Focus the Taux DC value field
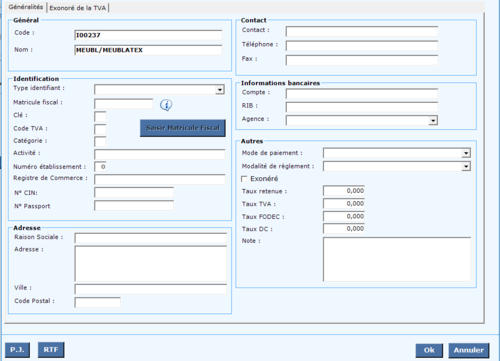This screenshot has height=361, width=500. click(x=344, y=228)
